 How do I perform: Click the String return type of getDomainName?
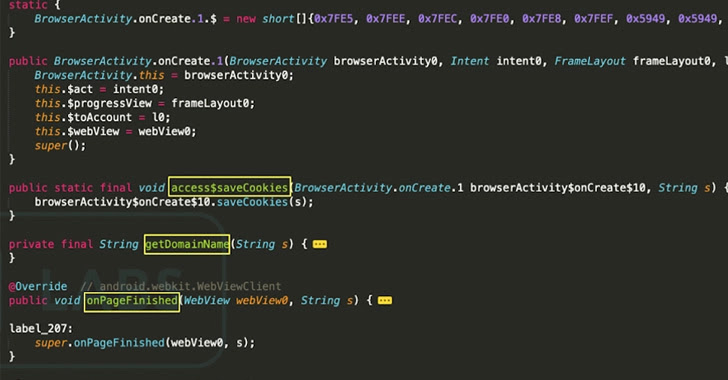tap(119, 244)
